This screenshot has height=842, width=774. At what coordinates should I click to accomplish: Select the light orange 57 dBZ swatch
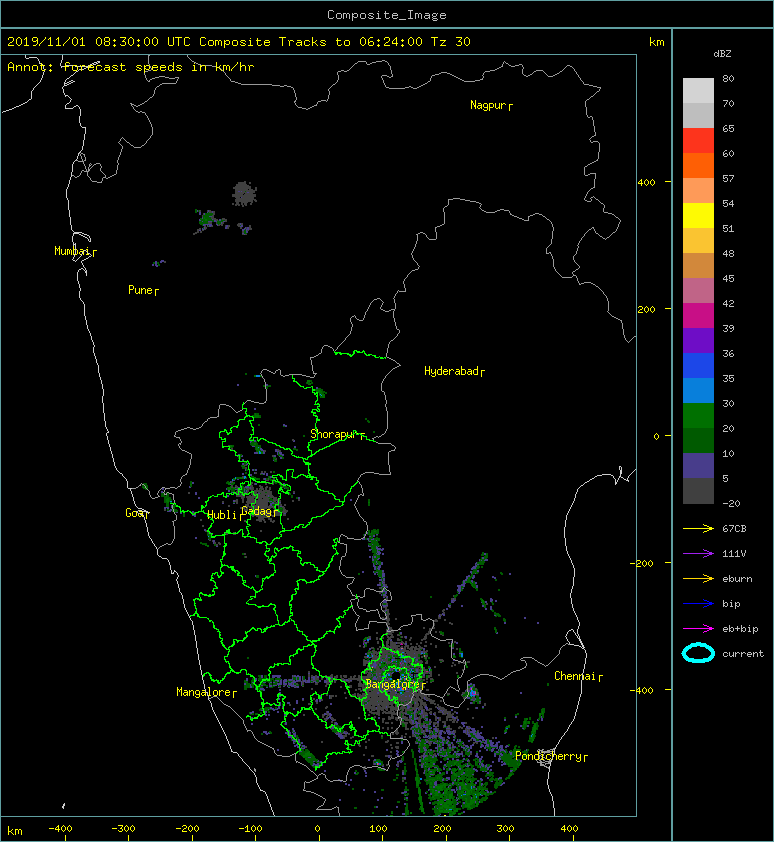698,190
